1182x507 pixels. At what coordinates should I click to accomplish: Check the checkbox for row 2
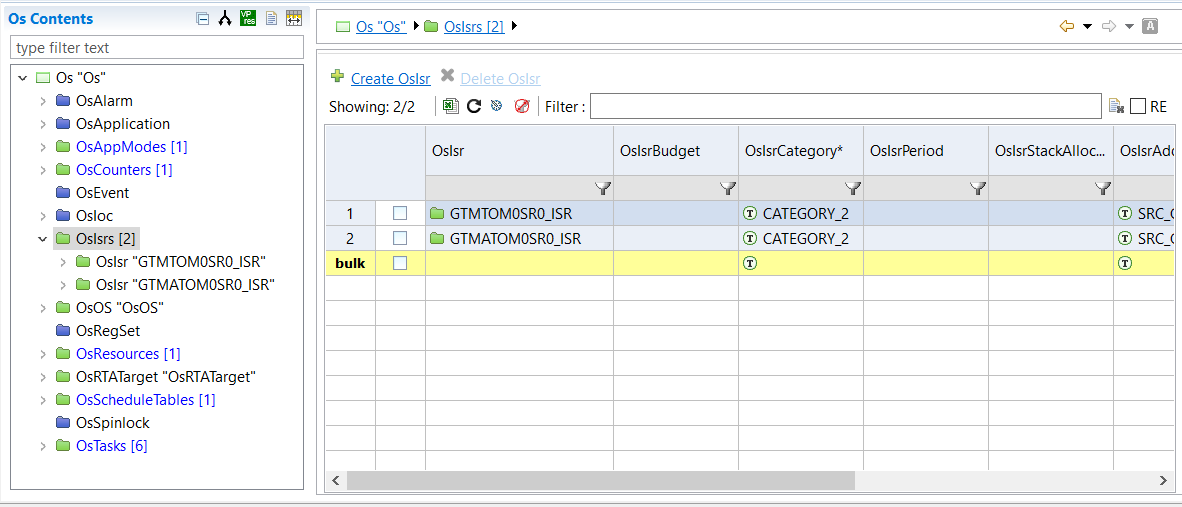400,238
